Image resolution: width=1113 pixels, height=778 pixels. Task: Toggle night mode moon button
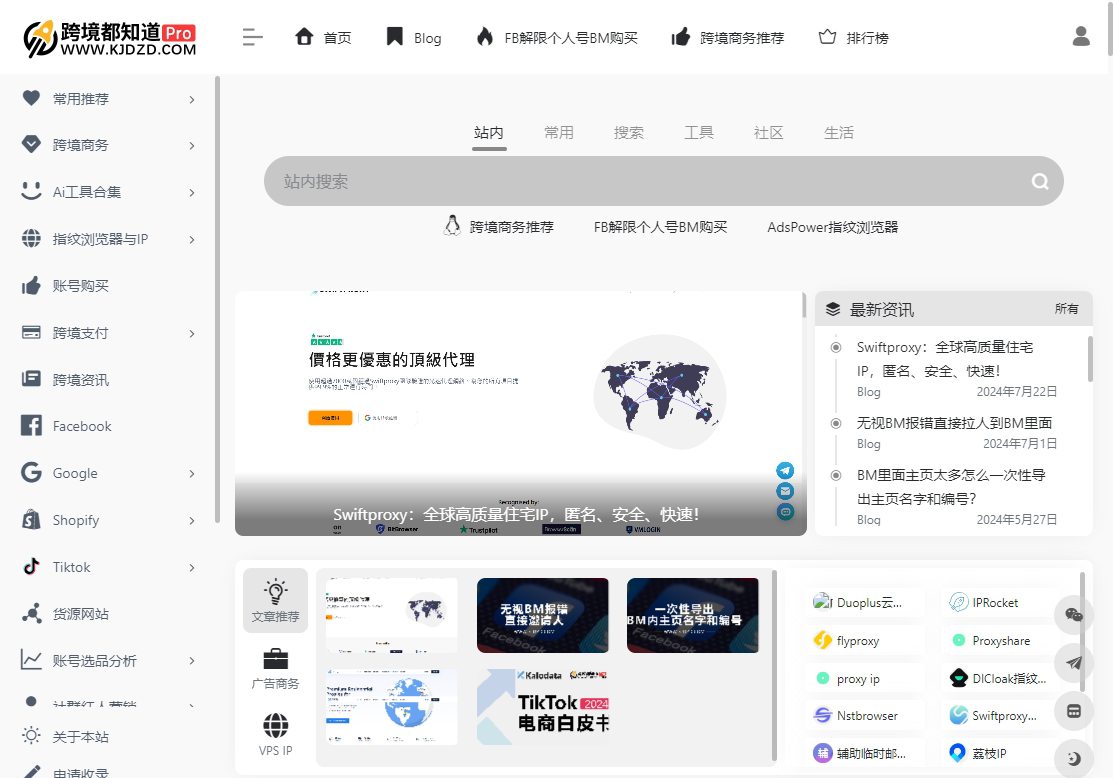(1074, 758)
